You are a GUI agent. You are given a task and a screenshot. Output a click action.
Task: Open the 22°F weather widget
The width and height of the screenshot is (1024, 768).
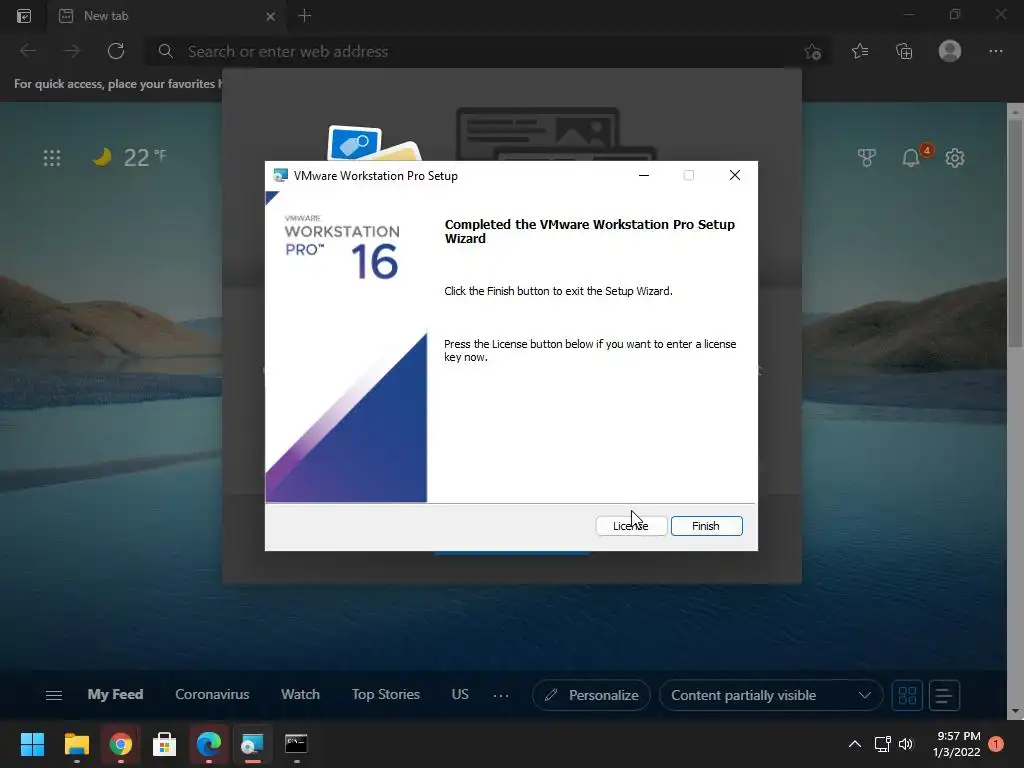coord(129,157)
